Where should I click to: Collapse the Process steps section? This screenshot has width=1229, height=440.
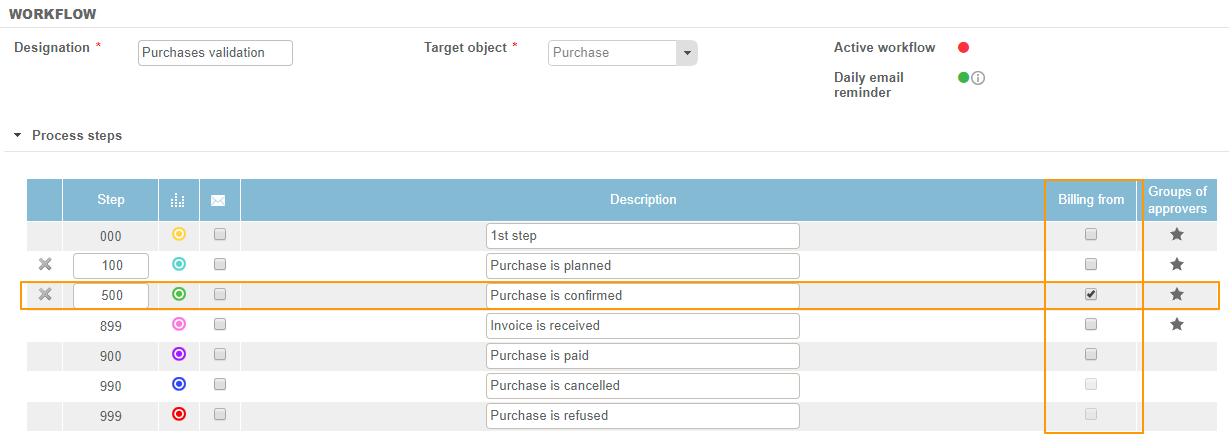pyautogui.click(x=18, y=135)
